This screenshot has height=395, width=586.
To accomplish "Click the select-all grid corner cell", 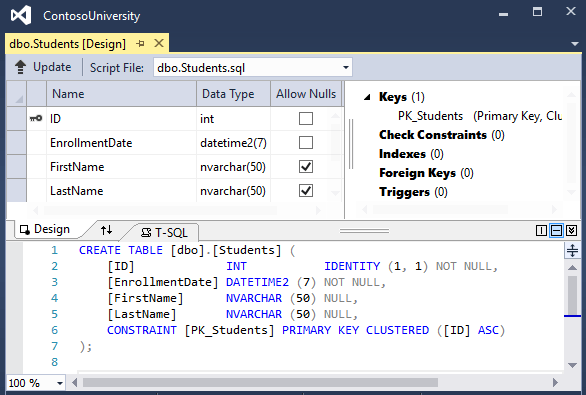I will [x=16, y=94].
